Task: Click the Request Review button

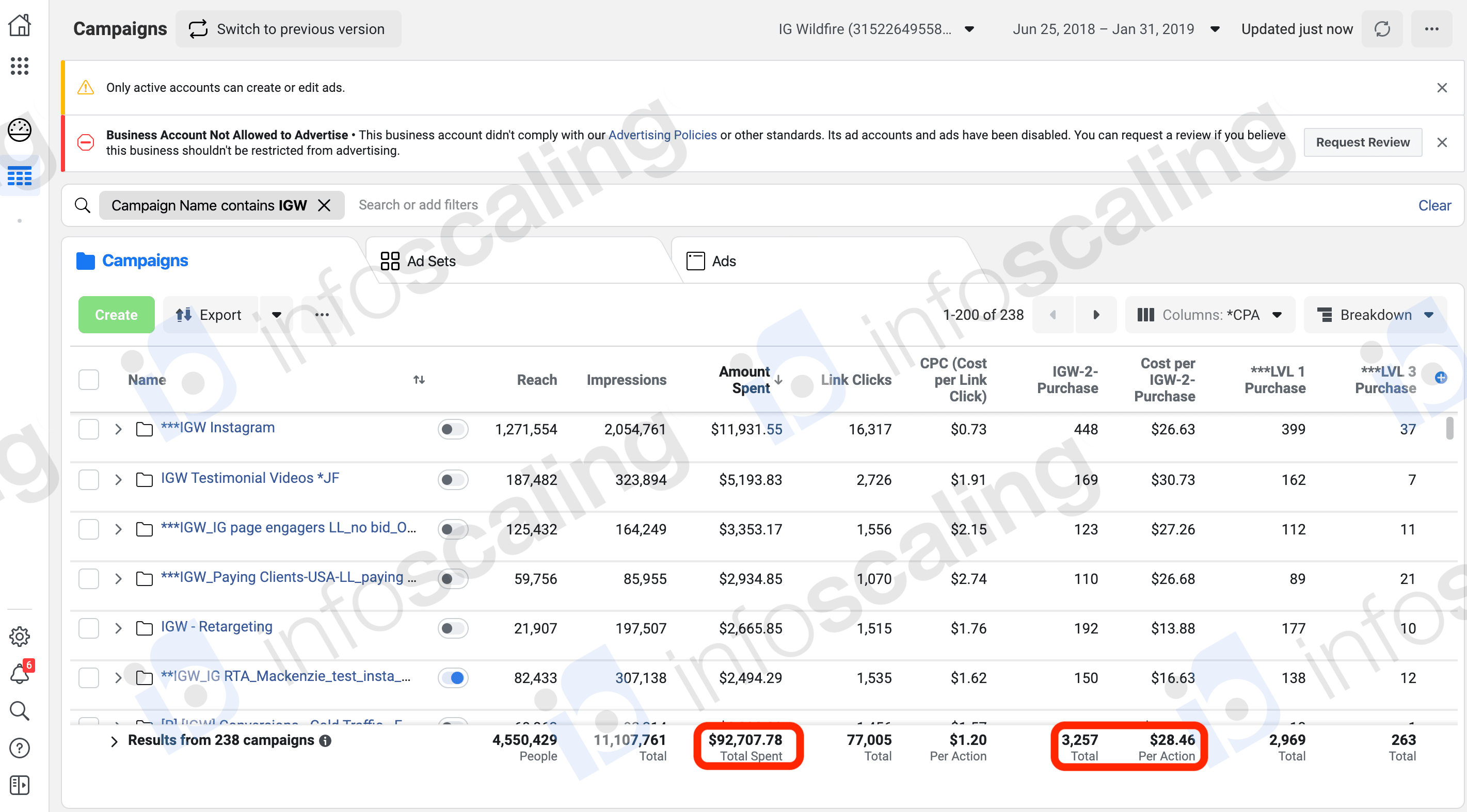Action: (x=1362, y=142)
